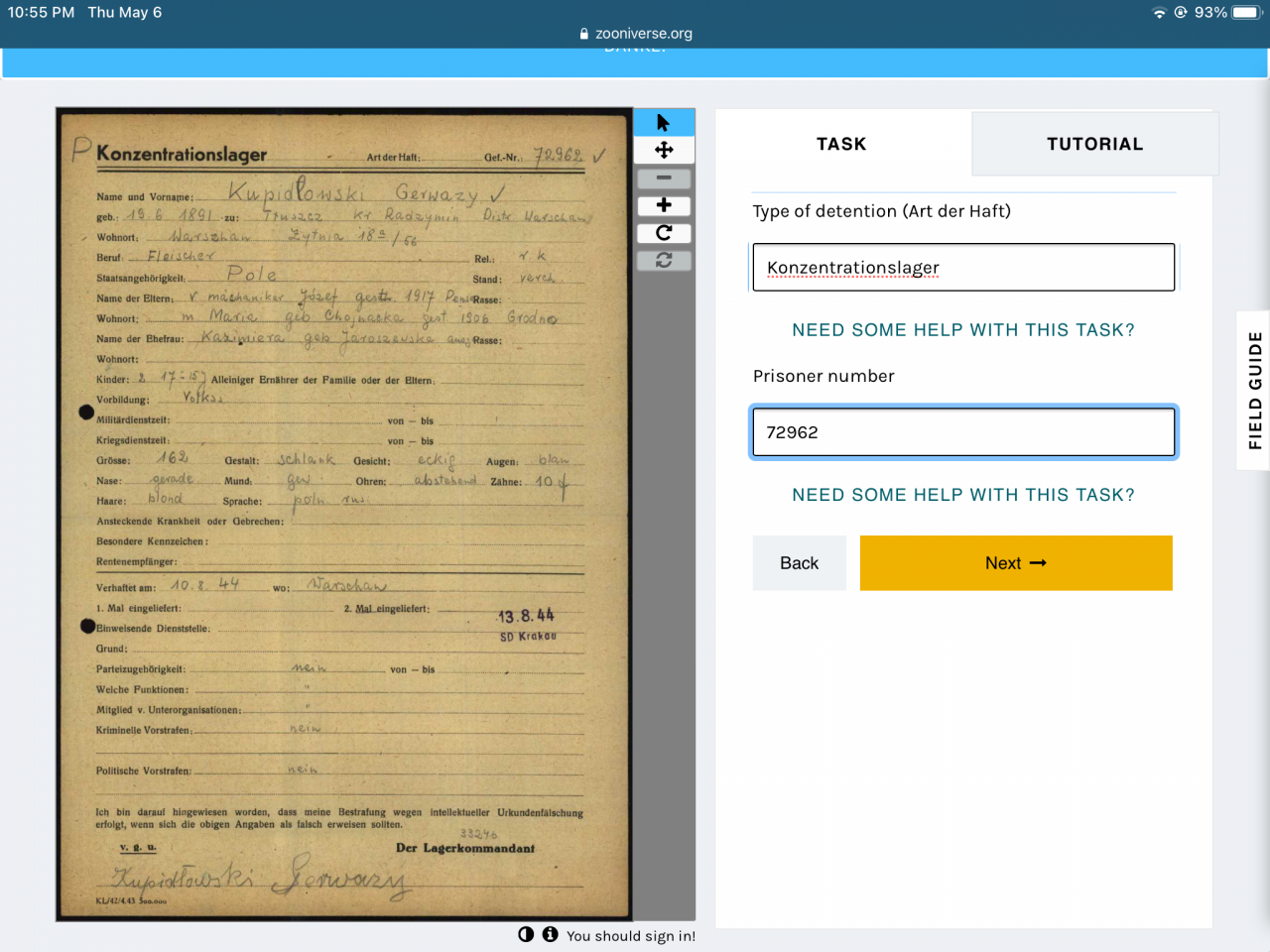
Task: Open help link under Type of detention
Action: 963,330
